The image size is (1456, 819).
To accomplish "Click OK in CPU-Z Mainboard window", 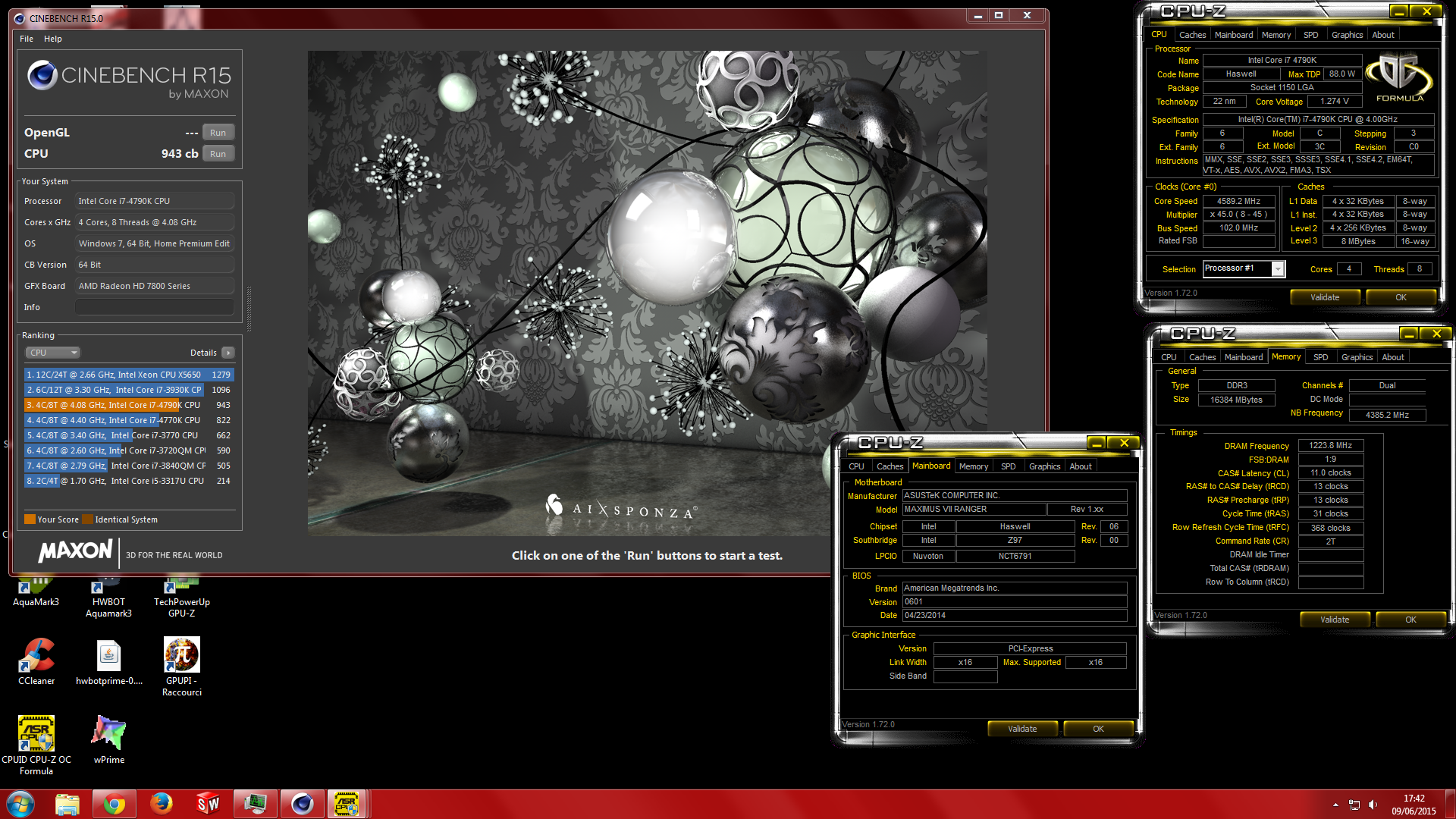I will click(x=1098, y=729).
